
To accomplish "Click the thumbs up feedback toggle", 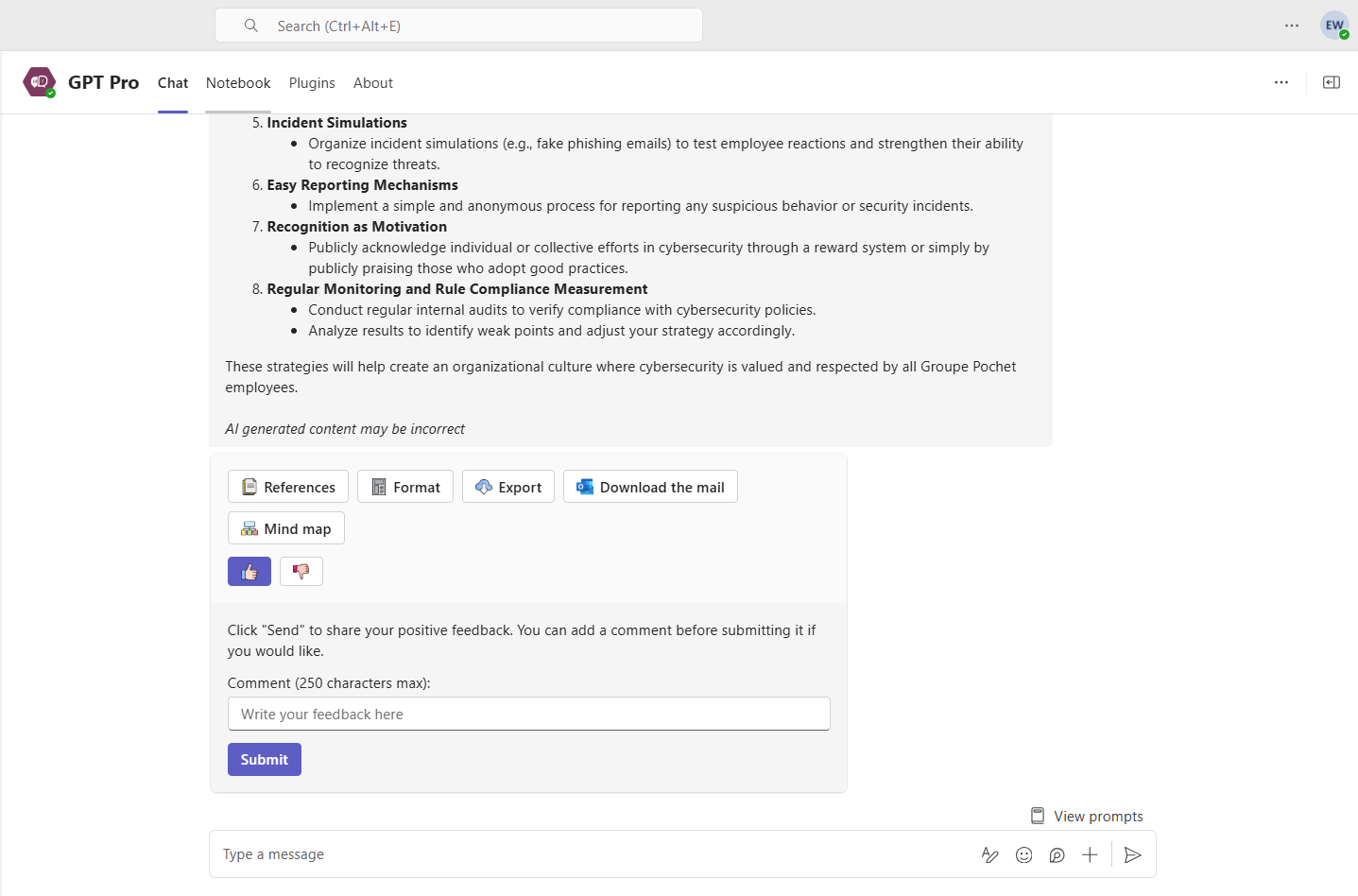I will click(x=249, y=571).
